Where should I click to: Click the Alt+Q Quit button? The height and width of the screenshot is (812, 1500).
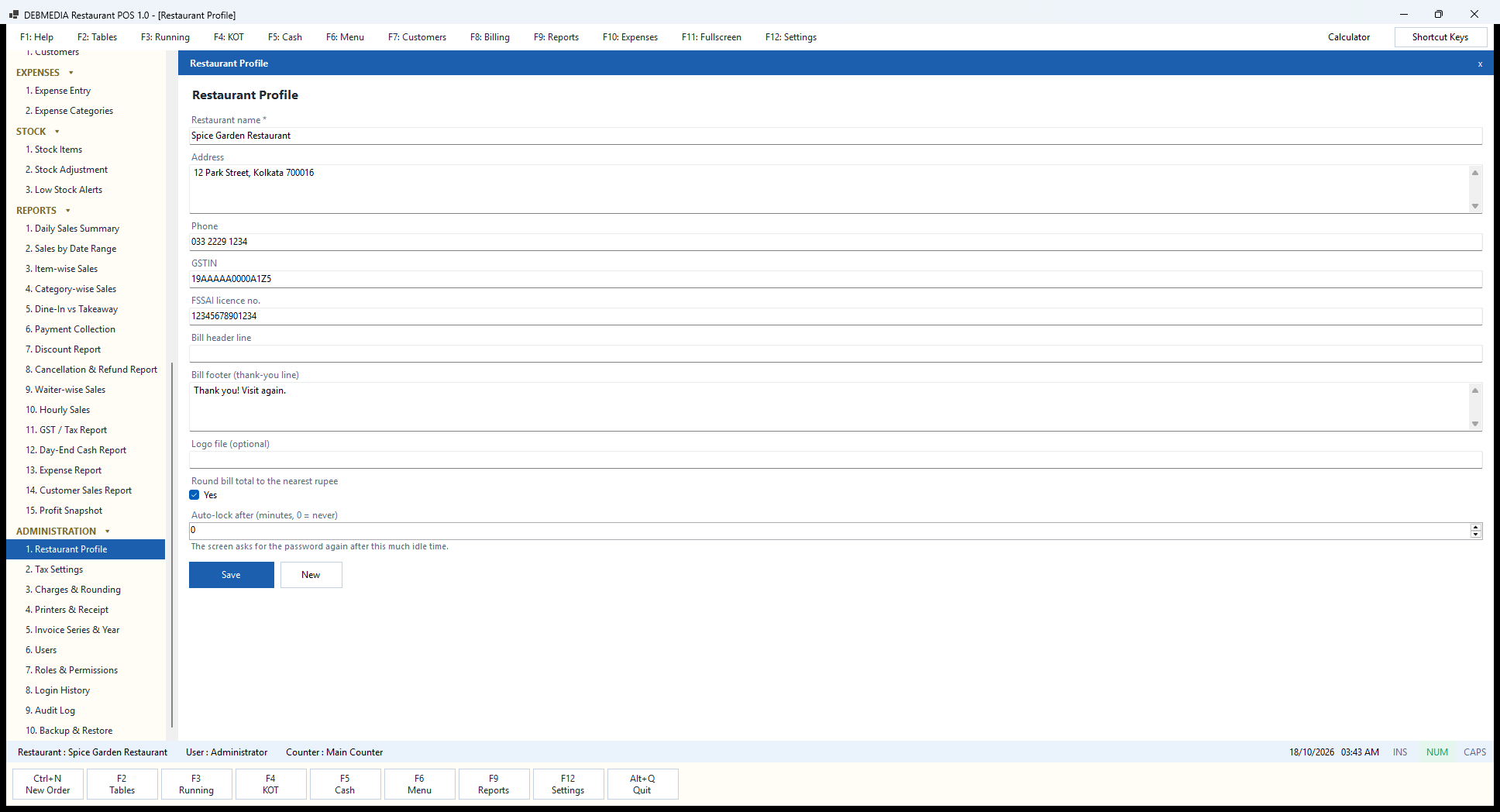pyautogui.click(x=642, y=784)
